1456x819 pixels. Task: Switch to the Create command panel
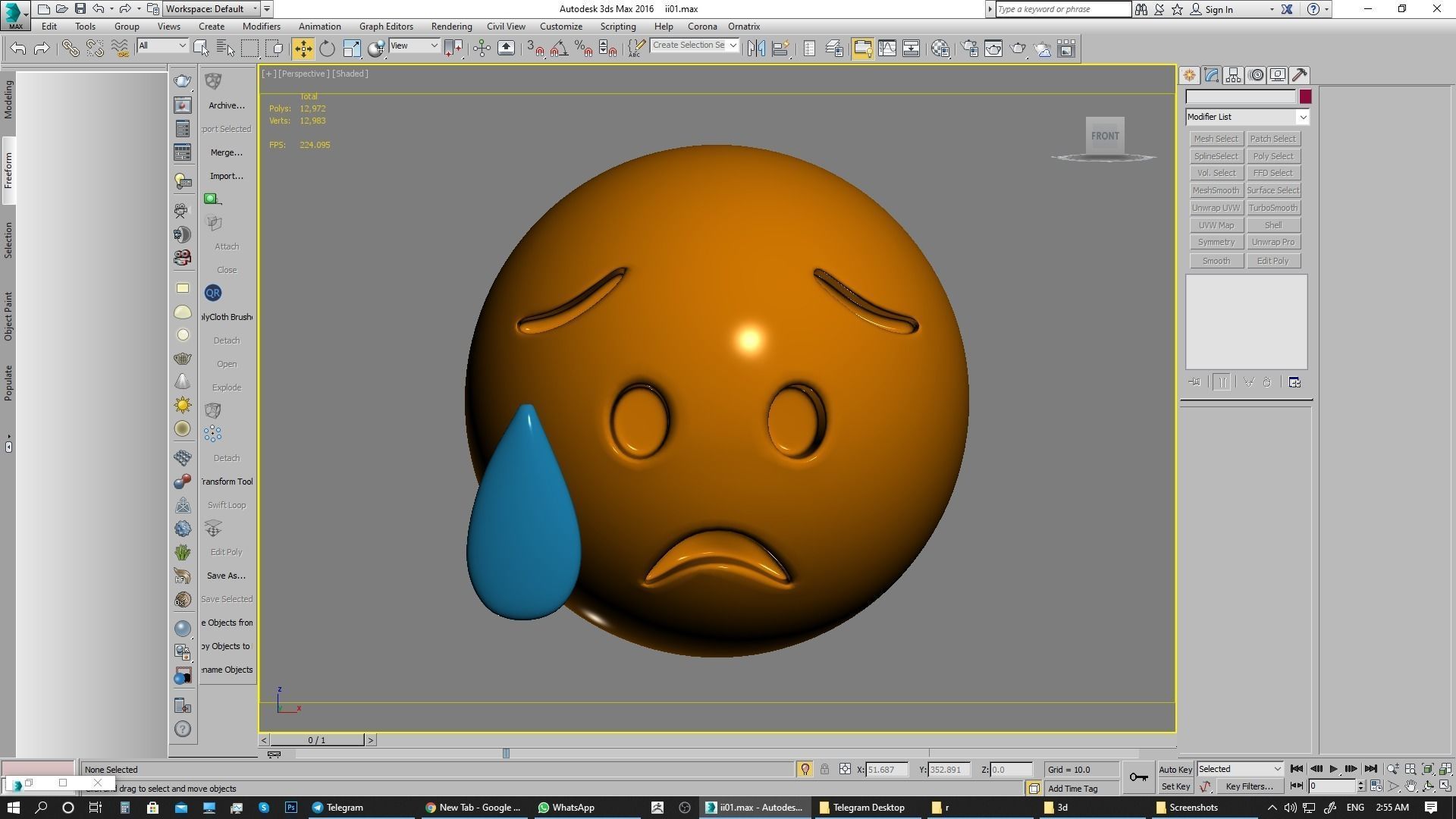coord(1189,75)
